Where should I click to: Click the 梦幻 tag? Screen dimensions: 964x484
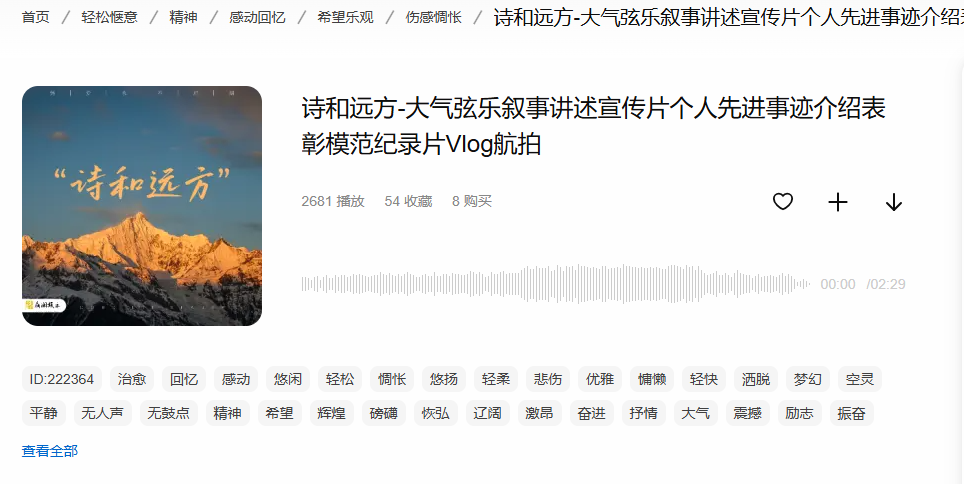point(808,379)
